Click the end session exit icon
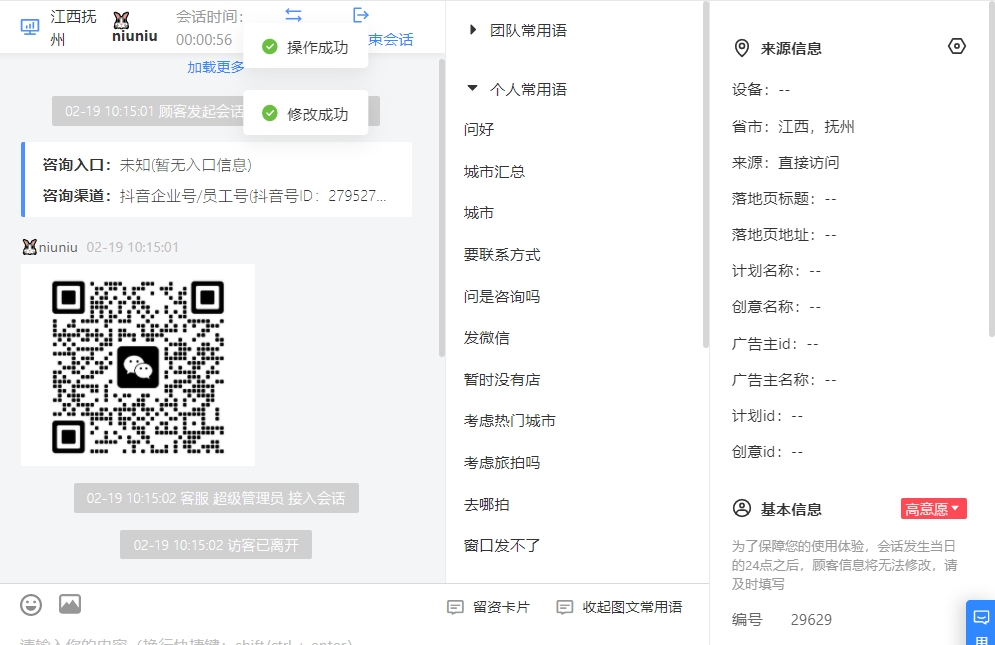Image resolution: width=995 pixels, height=645 pixels. [x=360, y=15]
